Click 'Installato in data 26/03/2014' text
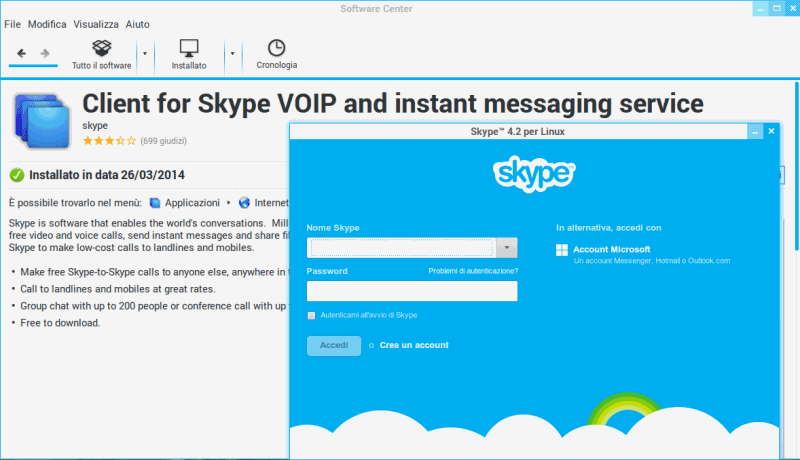 tap(107, 175)
